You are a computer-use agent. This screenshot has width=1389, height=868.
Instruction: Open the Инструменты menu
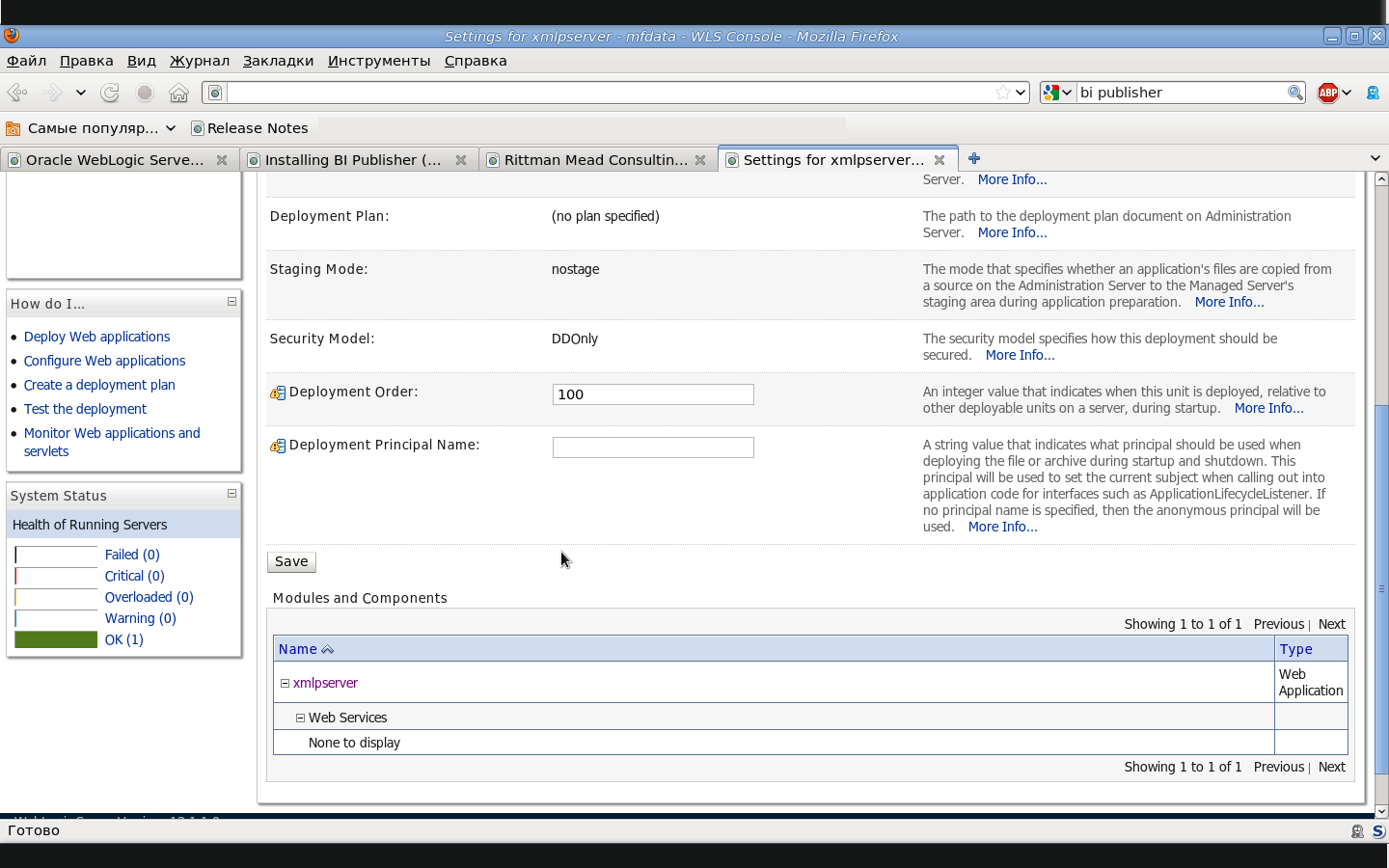379,61
